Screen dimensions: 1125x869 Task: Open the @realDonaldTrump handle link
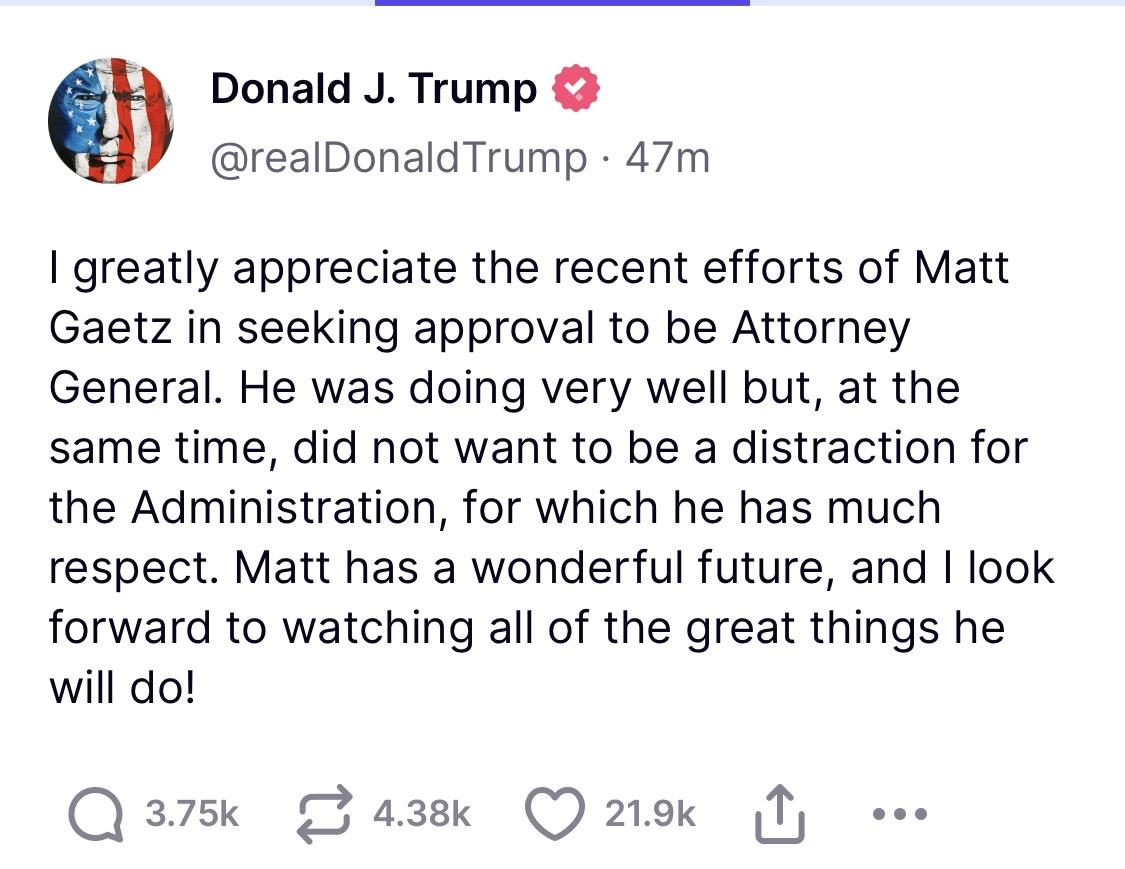click(399, 157)
